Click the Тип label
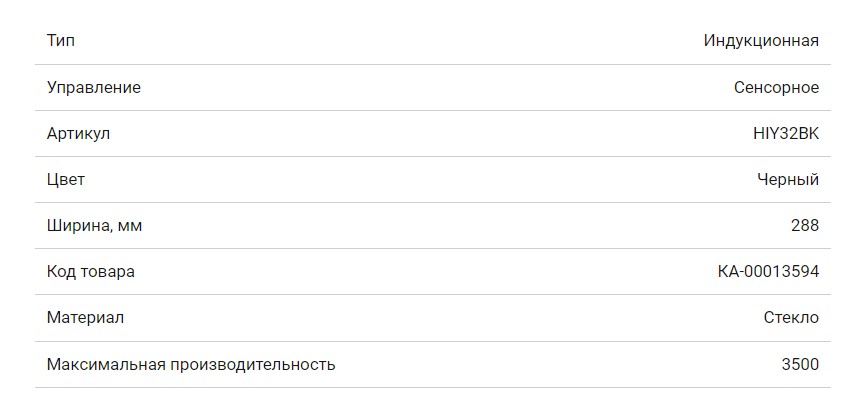This screenshot has width=862, height=402. click(x=61, y=41)
